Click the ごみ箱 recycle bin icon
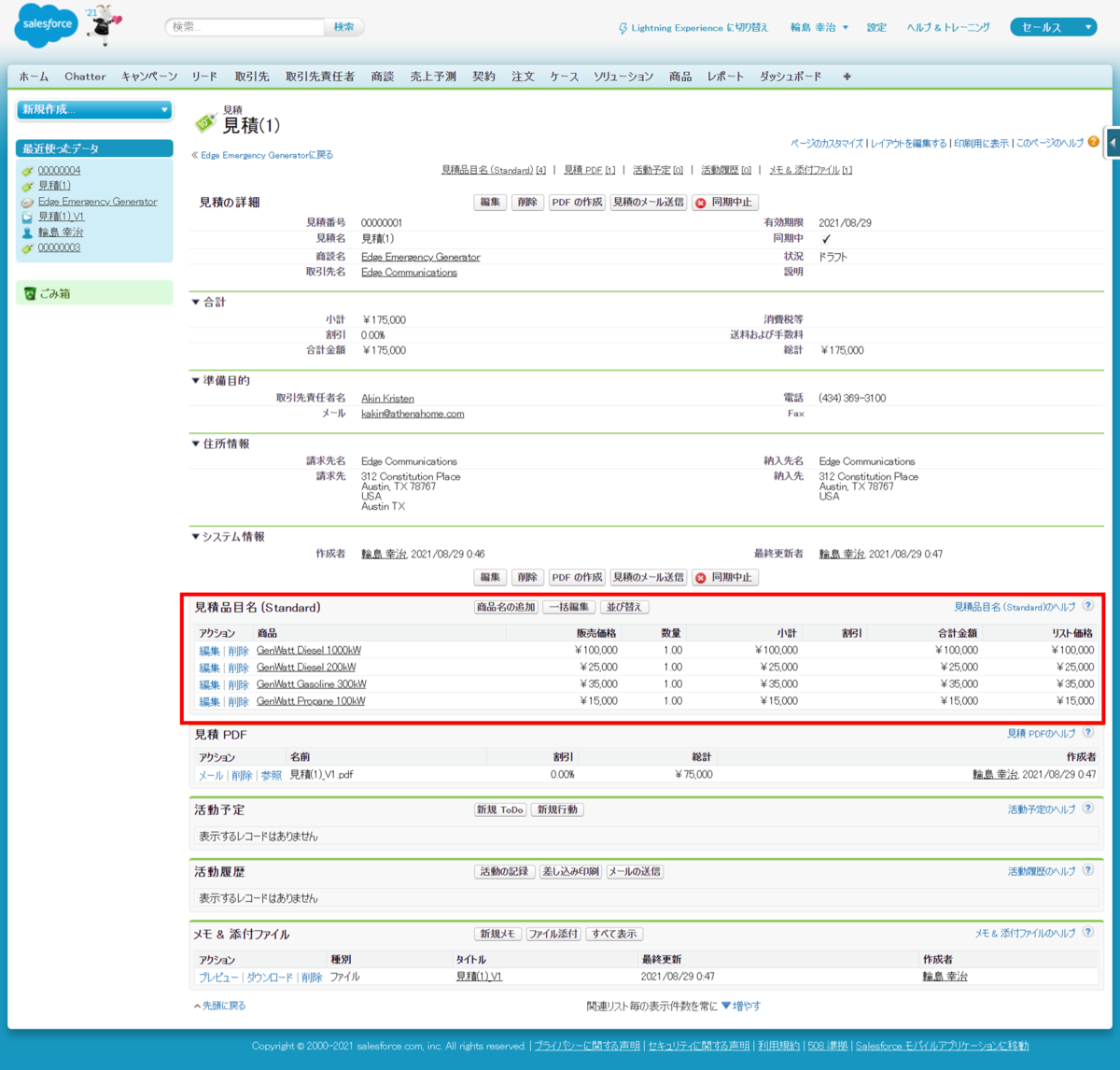Image resolution: width=1120 pixels, height=1070 pixels. pyautogui.click(x=29, y=293)
